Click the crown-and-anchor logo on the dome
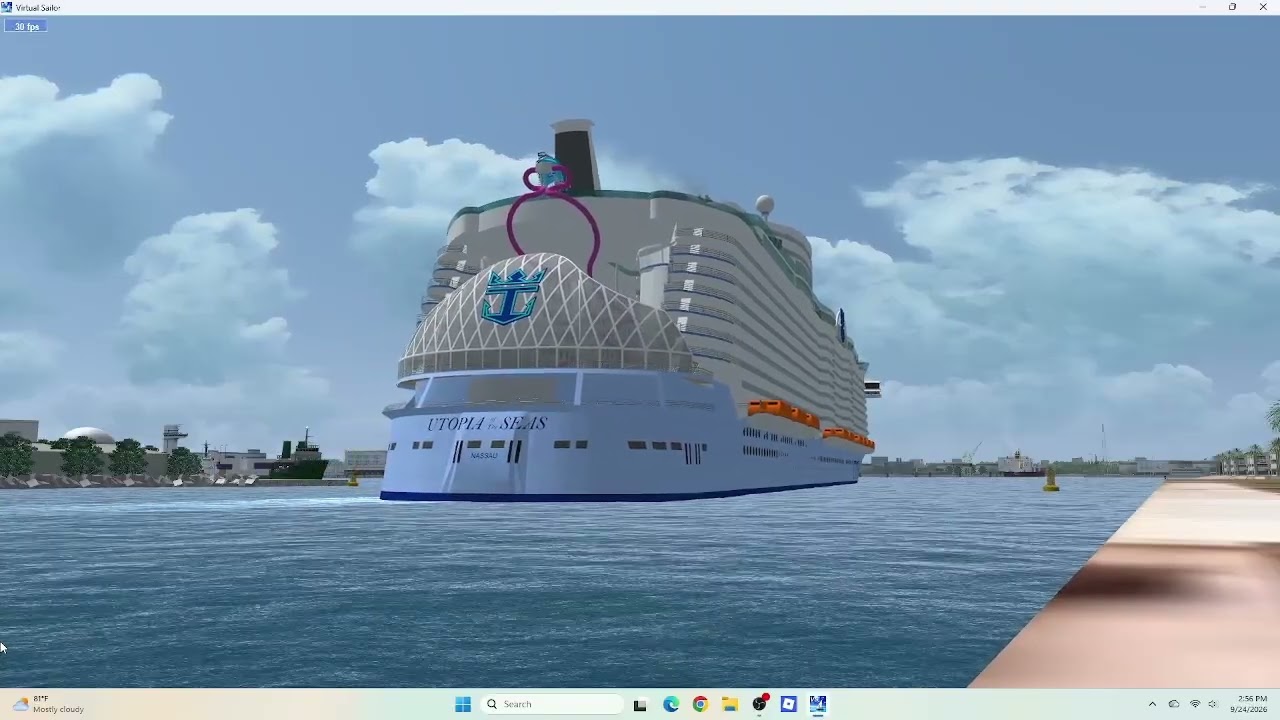The height and width of the screenshot is (720, 1280). coord(512,295)
